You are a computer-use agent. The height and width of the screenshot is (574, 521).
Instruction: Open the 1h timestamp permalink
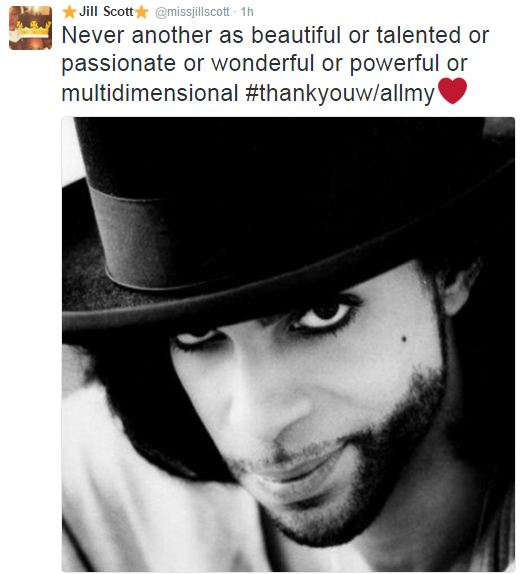(x=247, y=12)
